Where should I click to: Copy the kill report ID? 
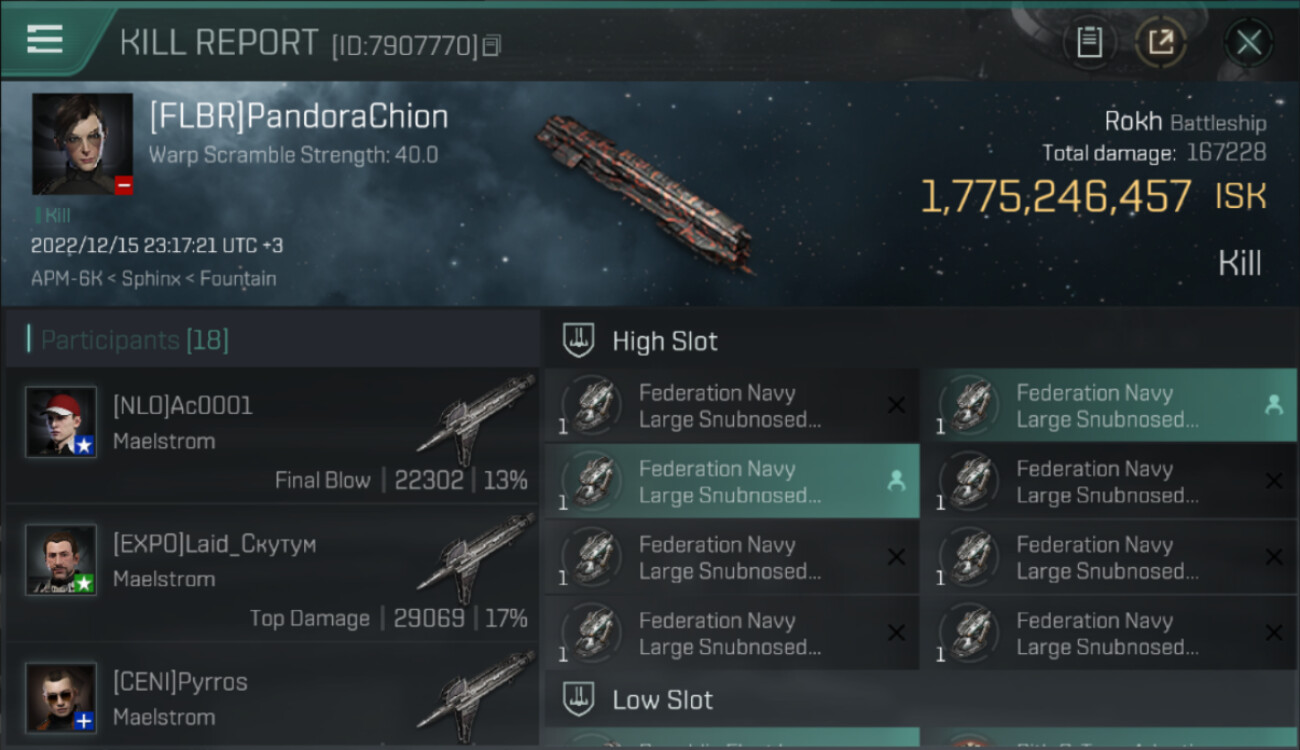(491, 45)
